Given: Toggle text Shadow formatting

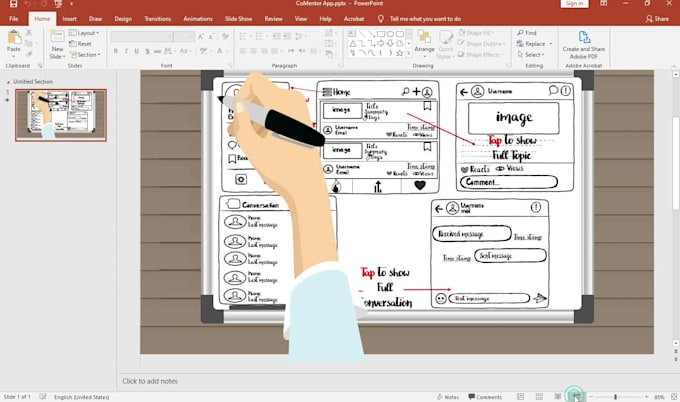Looking at the screenshot, I should tap(147, 51).
